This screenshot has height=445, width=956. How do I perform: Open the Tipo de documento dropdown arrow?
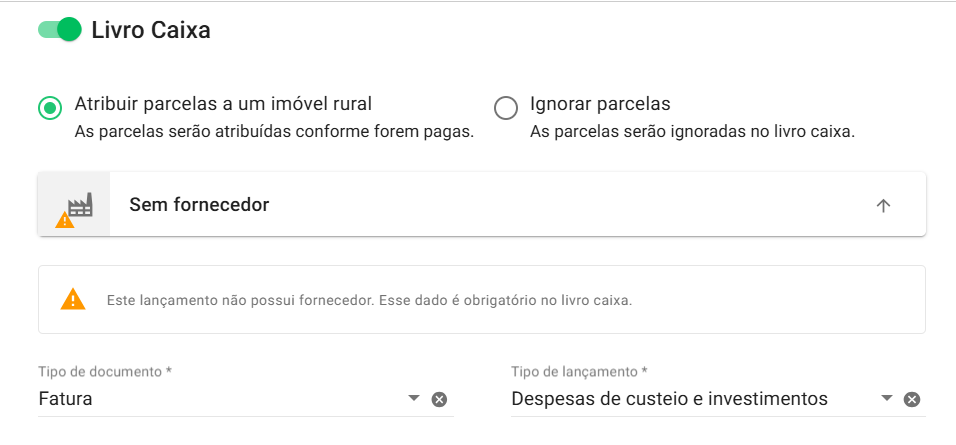pos(414,399)
